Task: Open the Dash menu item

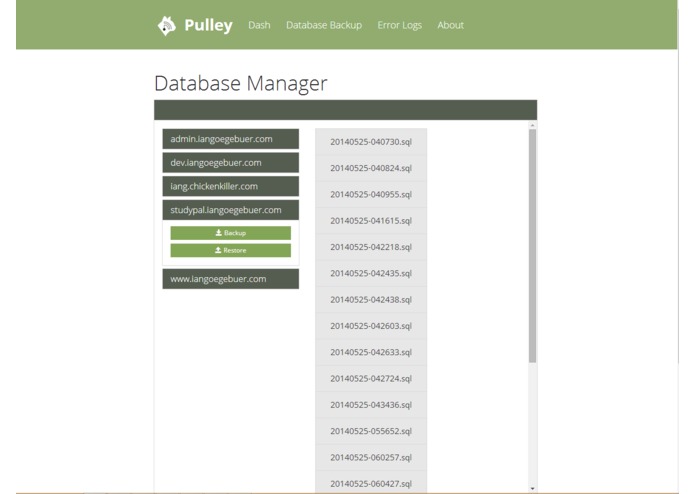Action: 259,25
